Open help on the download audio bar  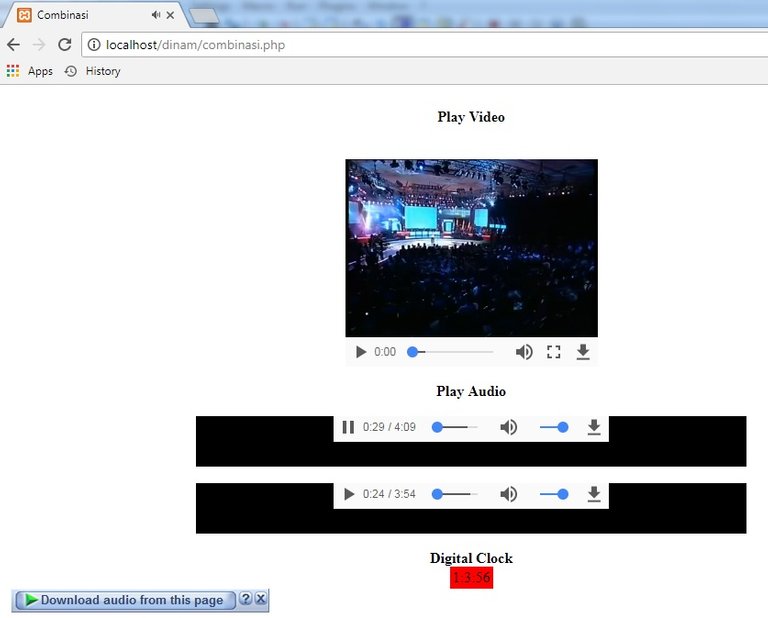(246, 598)
